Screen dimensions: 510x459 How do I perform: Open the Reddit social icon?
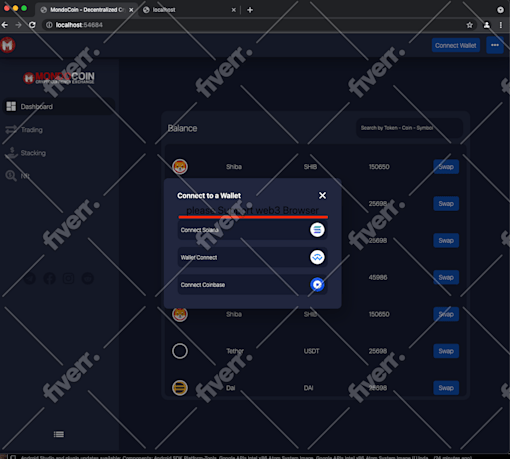tap(88, 278)
